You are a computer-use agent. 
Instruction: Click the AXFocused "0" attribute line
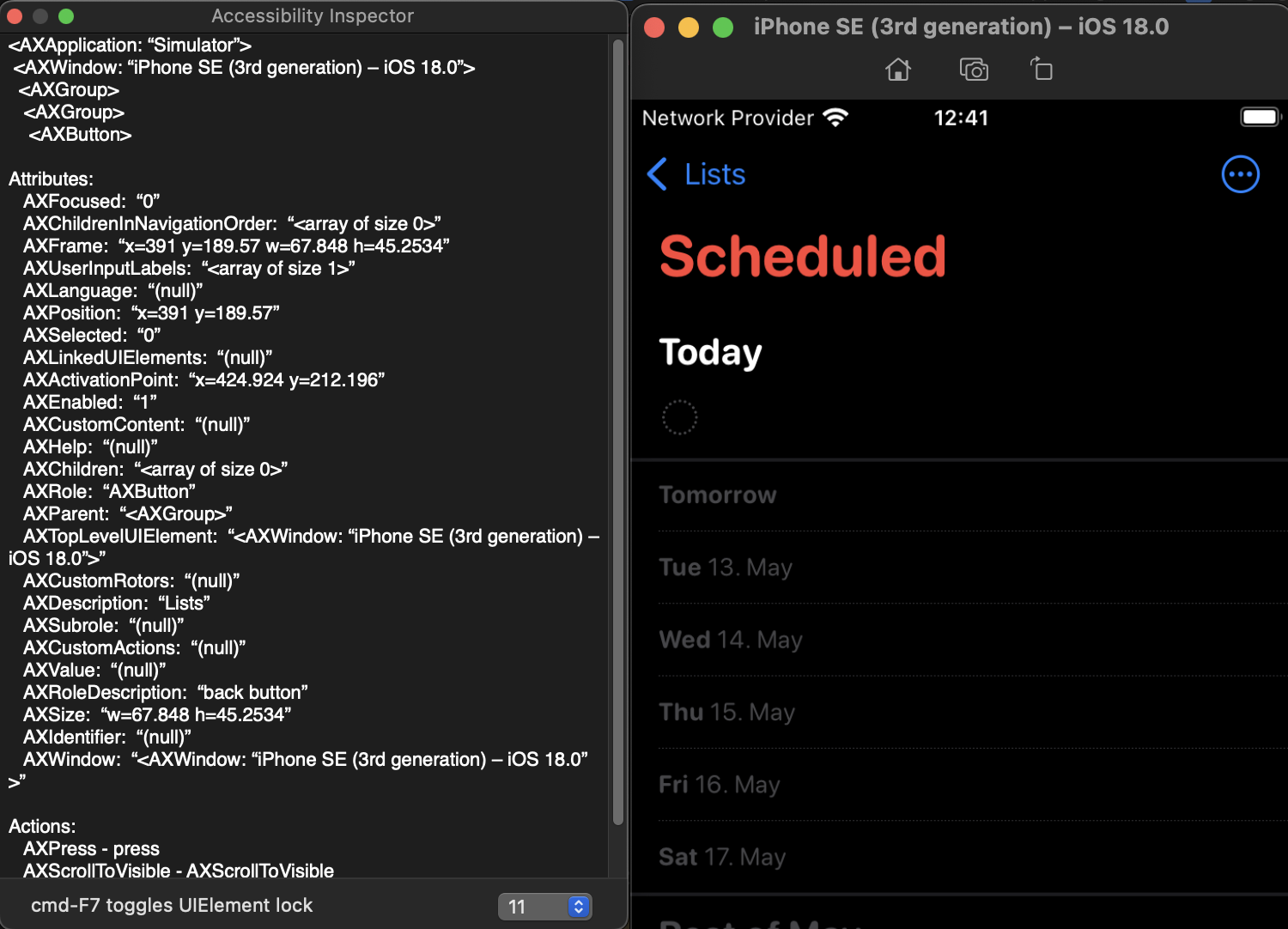(x=92, y=201)
